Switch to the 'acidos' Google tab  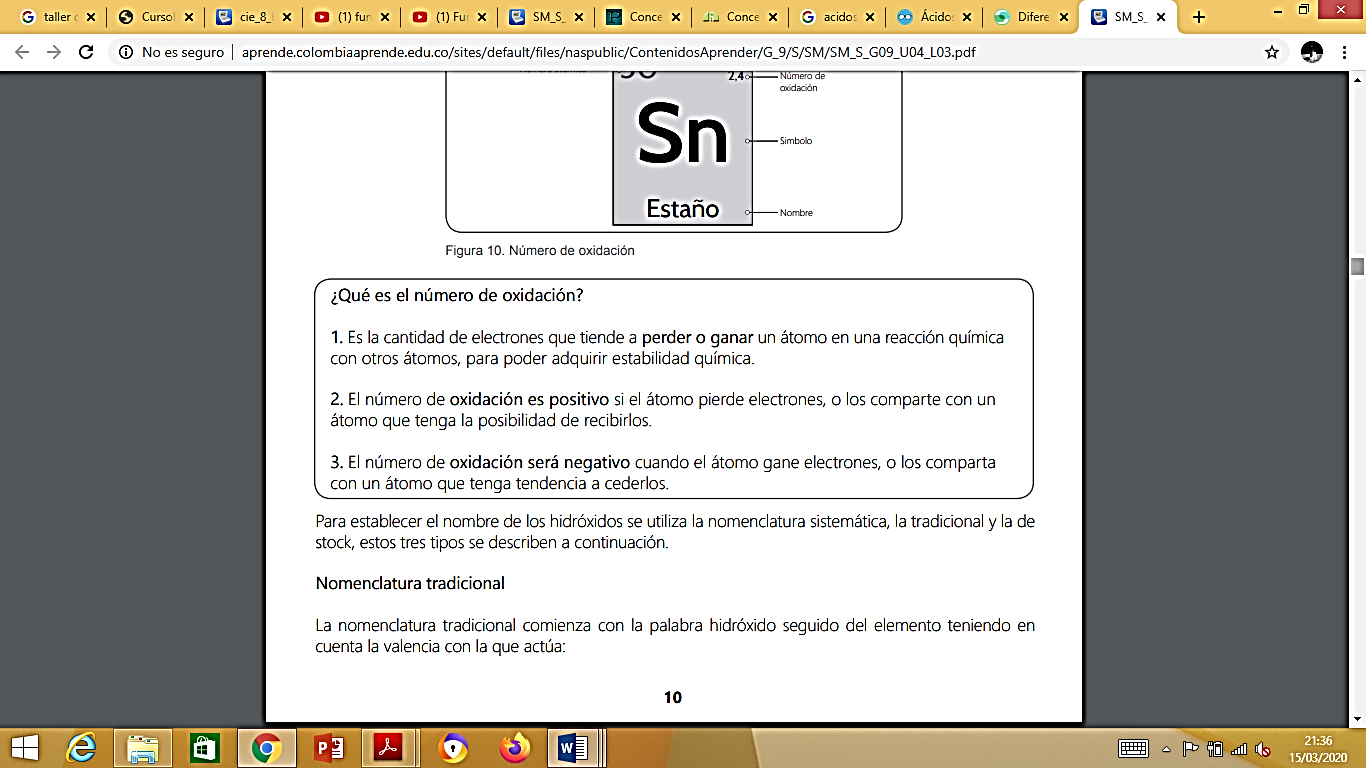(x=841, y=17)
